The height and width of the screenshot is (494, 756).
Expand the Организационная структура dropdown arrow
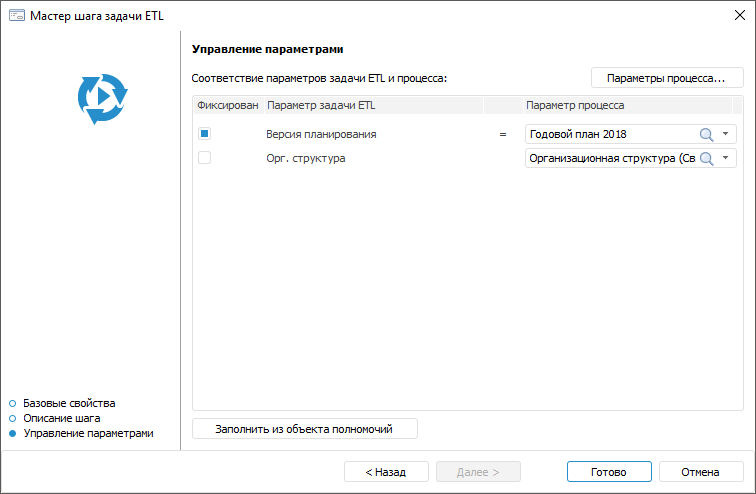pyautogui.click(x=726, y=158)
